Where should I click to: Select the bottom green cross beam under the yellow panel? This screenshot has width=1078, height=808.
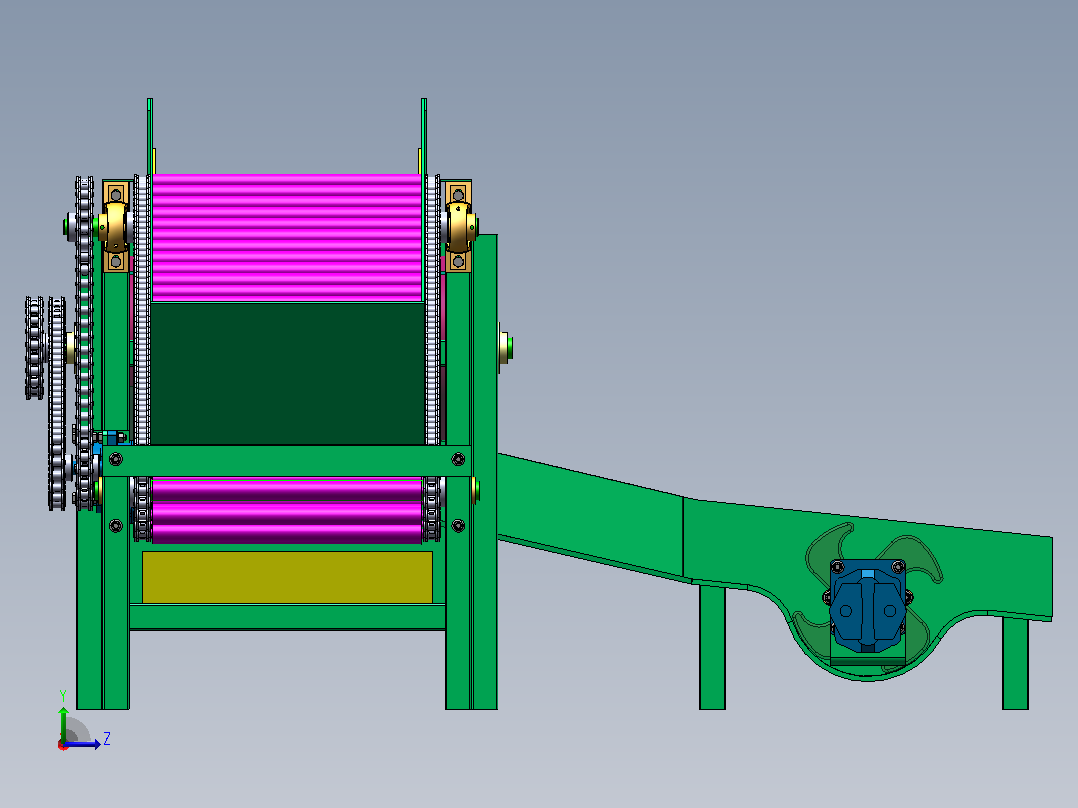pyautogui.click(x=287, y=617)
